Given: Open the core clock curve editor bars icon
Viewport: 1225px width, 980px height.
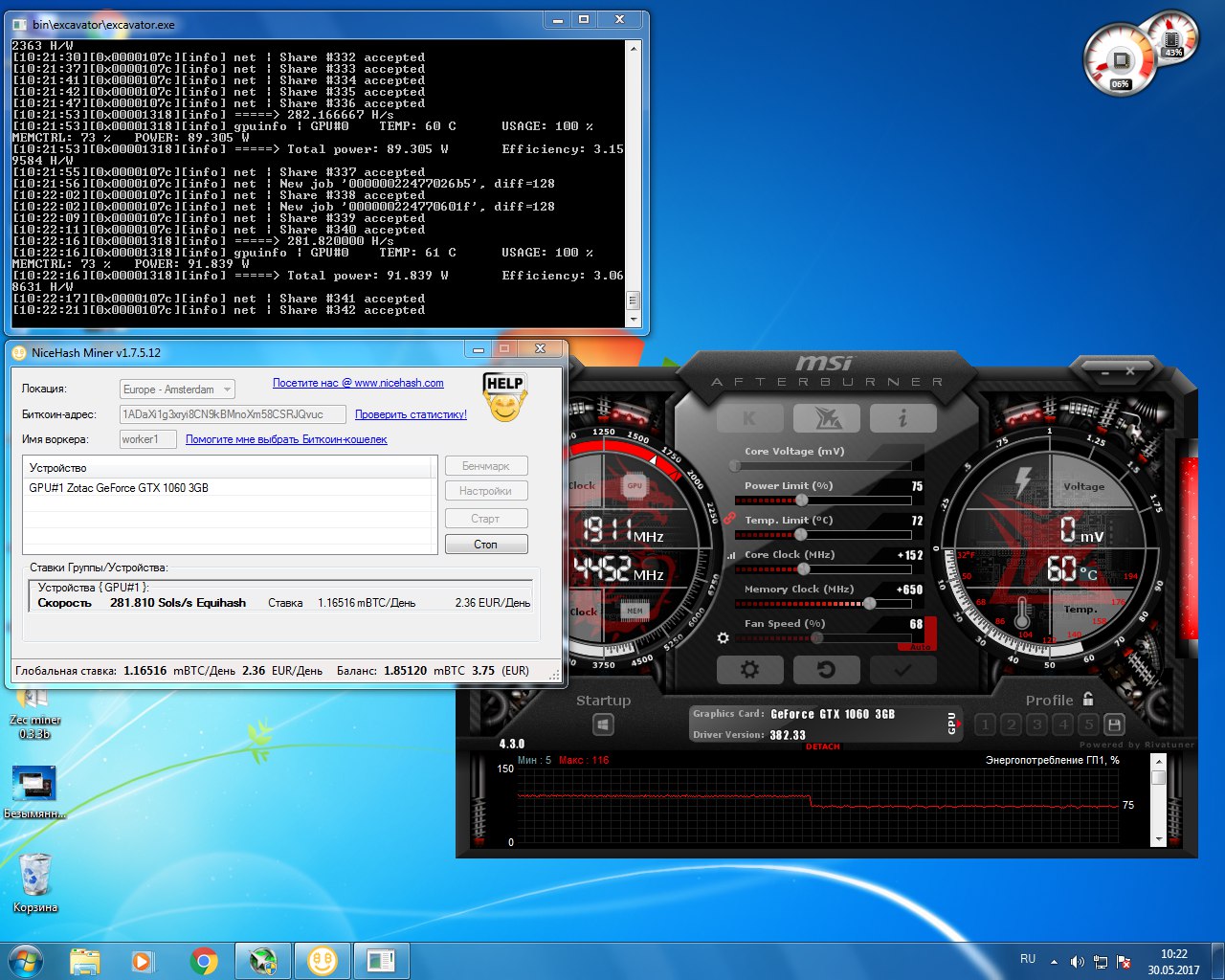Looking at the screenshot, I should click(732, 555).
